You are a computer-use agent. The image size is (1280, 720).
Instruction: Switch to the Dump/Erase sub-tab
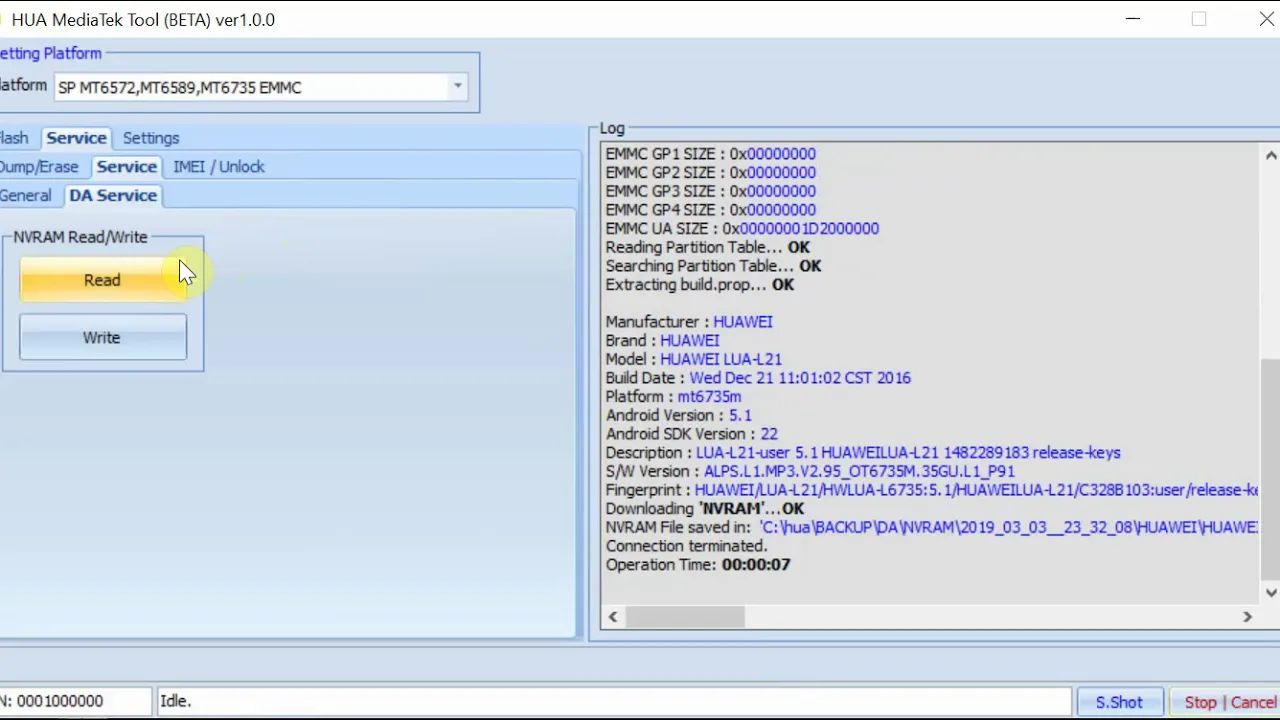[39, 167]
